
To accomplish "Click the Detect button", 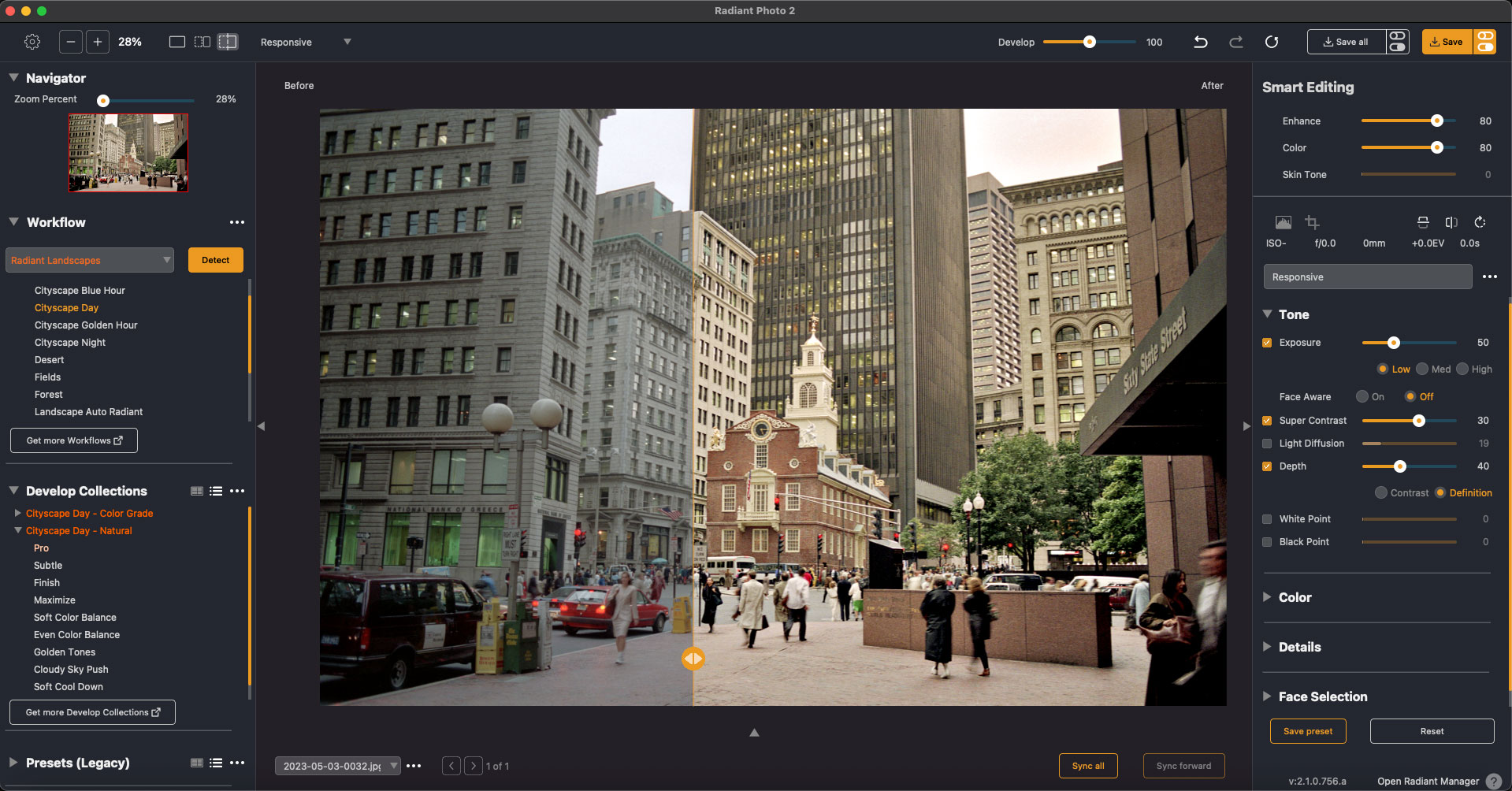I will (215, 260).
